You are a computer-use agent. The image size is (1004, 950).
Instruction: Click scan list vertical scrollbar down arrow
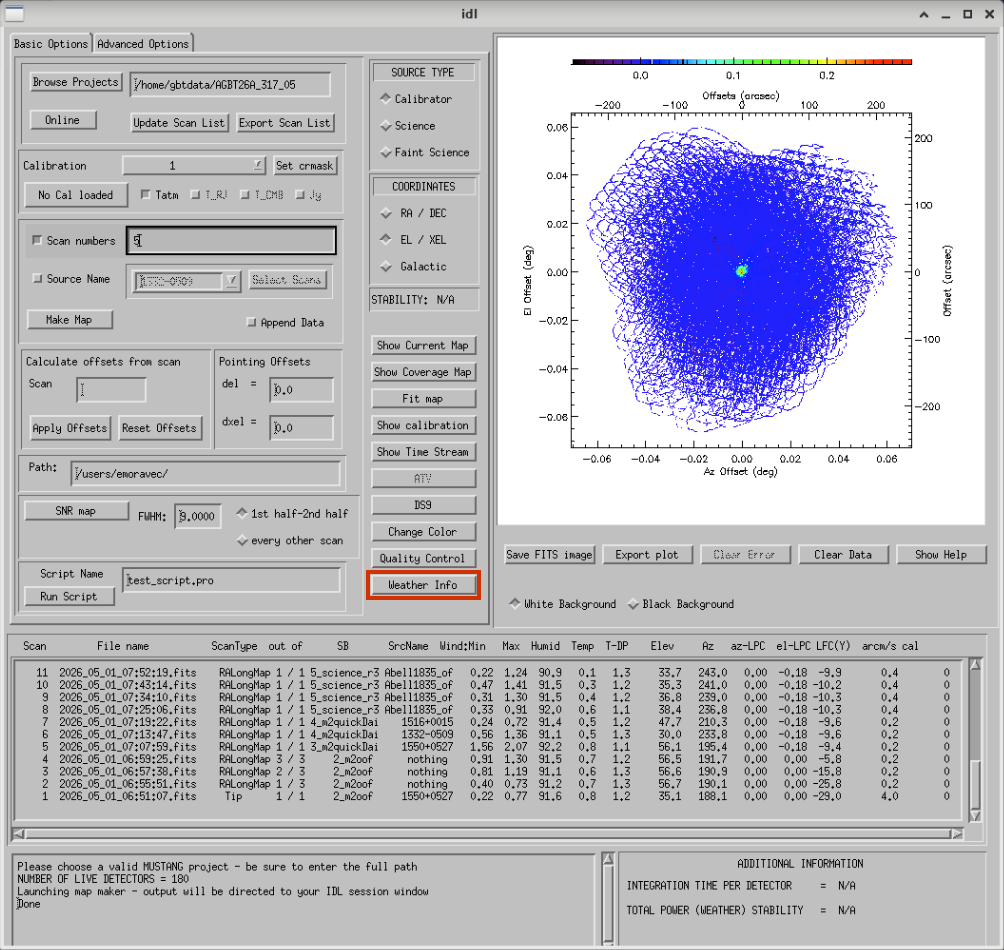975,816
